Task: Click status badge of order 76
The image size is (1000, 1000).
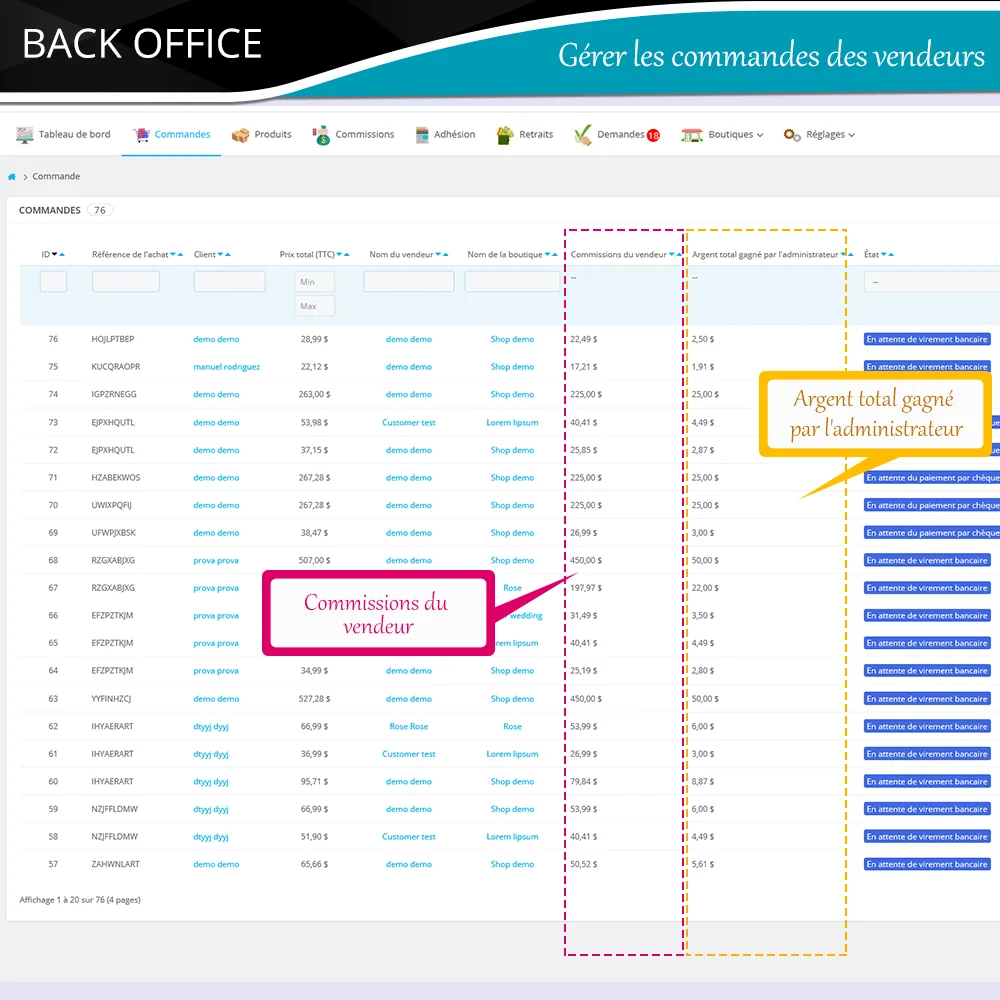Action: pos(927,339)
